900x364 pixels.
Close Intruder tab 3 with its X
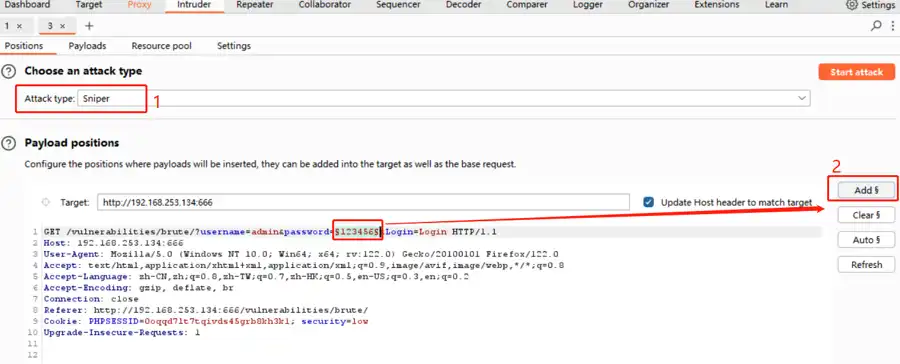tap(63, 26)
